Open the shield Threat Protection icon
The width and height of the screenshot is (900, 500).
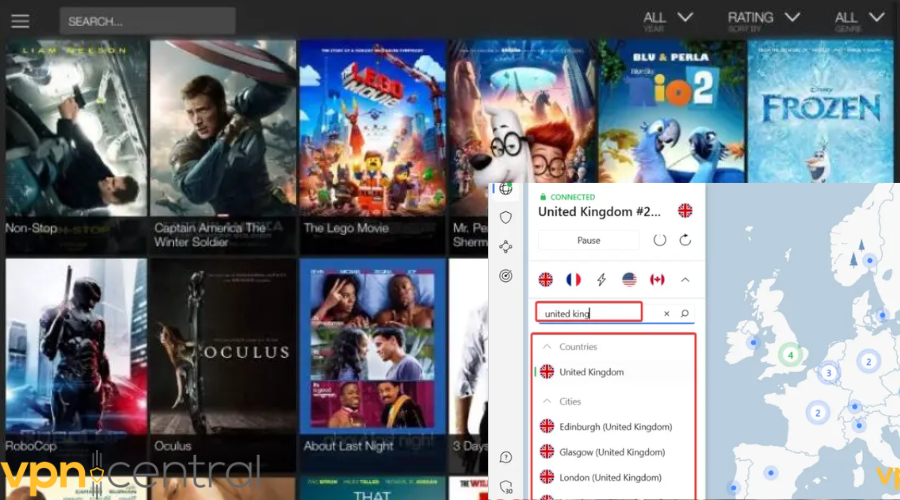point(506,217)
